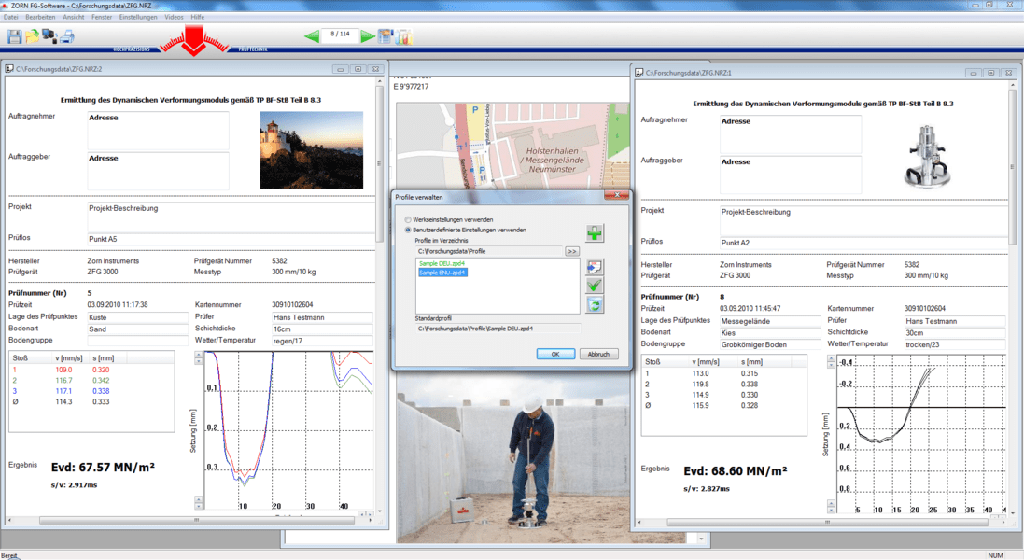Click Abbruch in Profile verwalten dialog

click(x=599, y=354)
